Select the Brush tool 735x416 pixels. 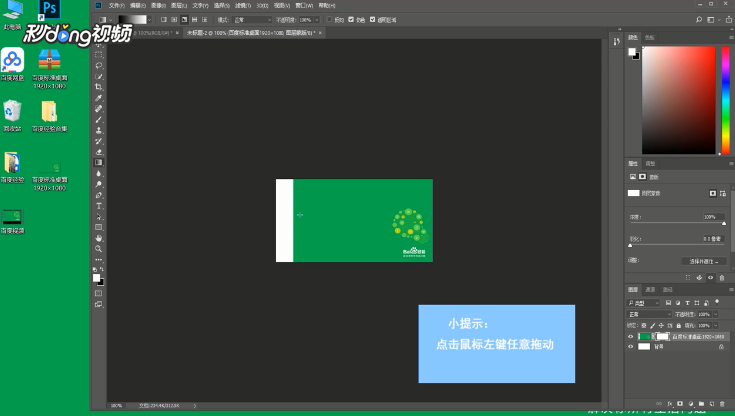pos(98,120)
